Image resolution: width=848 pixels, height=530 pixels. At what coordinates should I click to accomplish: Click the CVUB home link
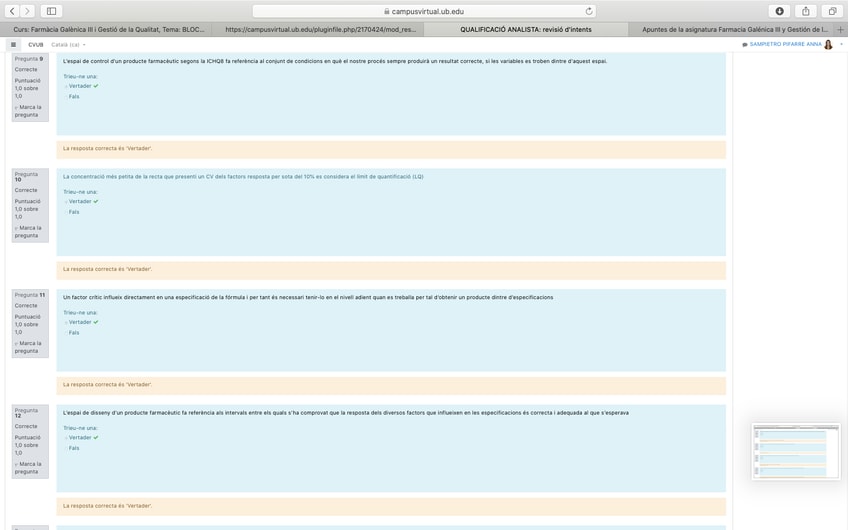coord(36,44)
